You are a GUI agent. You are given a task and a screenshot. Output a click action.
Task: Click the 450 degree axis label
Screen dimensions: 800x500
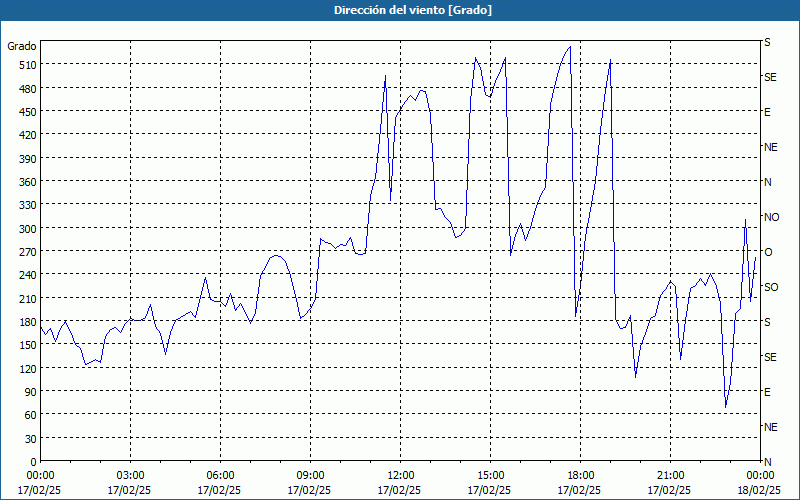click(x=28, y=112)
